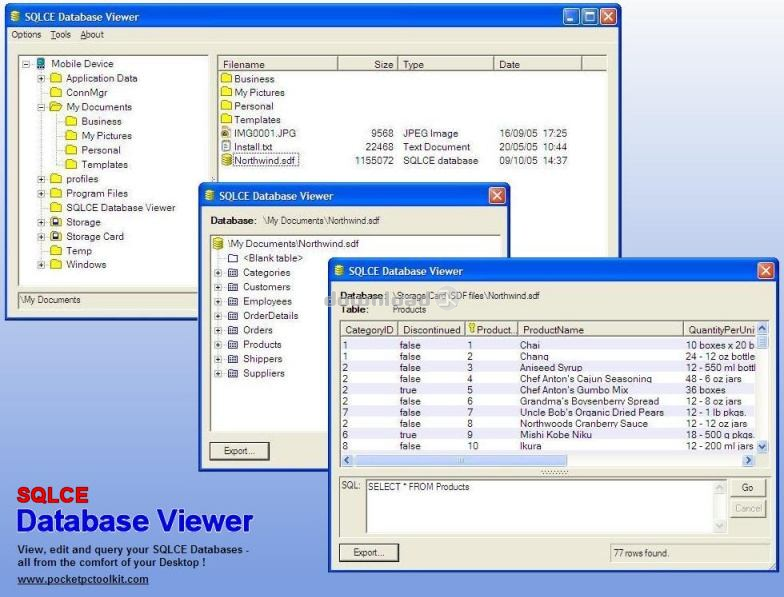Image resolution: width=784 pixels, height=597 pixels.
Task: Click the Business folder icon in file list
Action: [x=226, y=78]
